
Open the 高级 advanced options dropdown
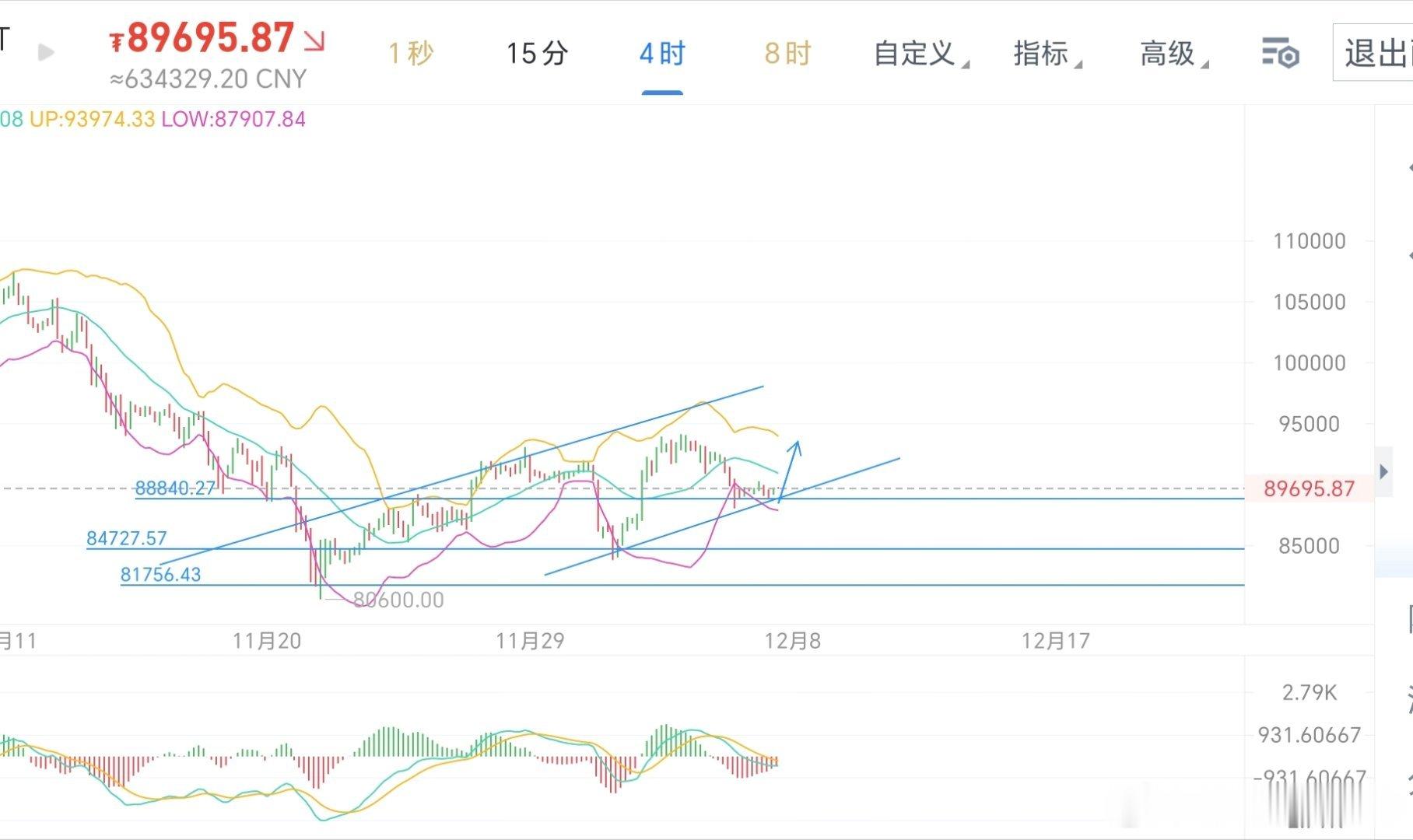[x=1170, y=54]
